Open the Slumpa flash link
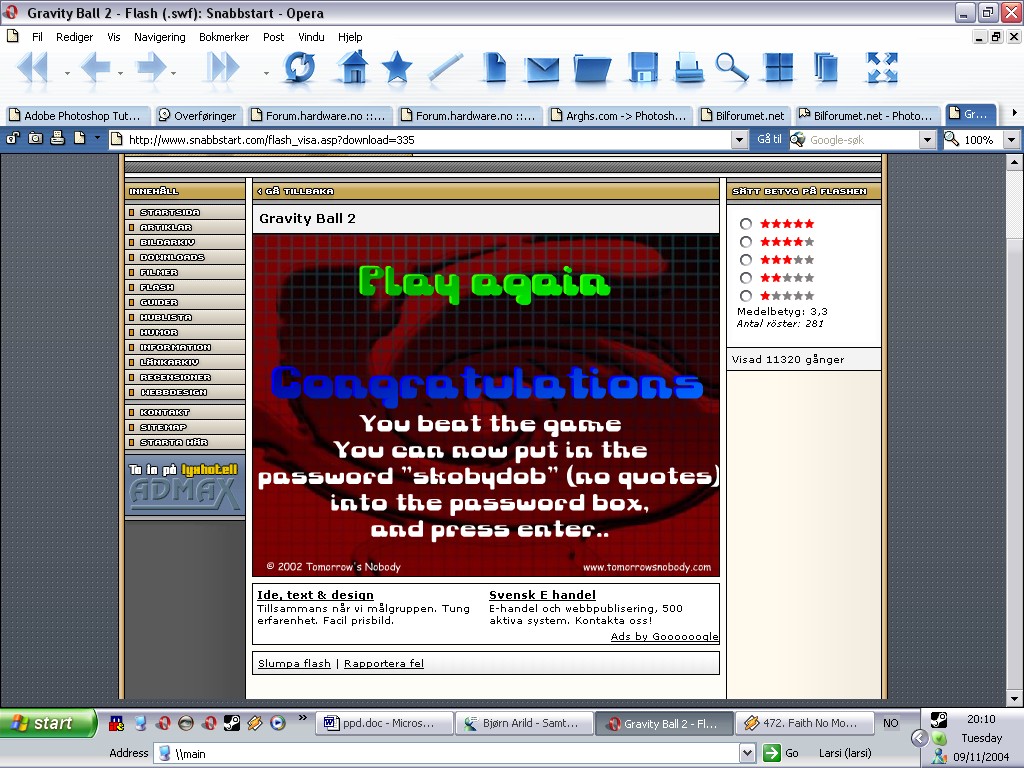The width and height of the screenshot is (1024, 768). pos(294,664)
